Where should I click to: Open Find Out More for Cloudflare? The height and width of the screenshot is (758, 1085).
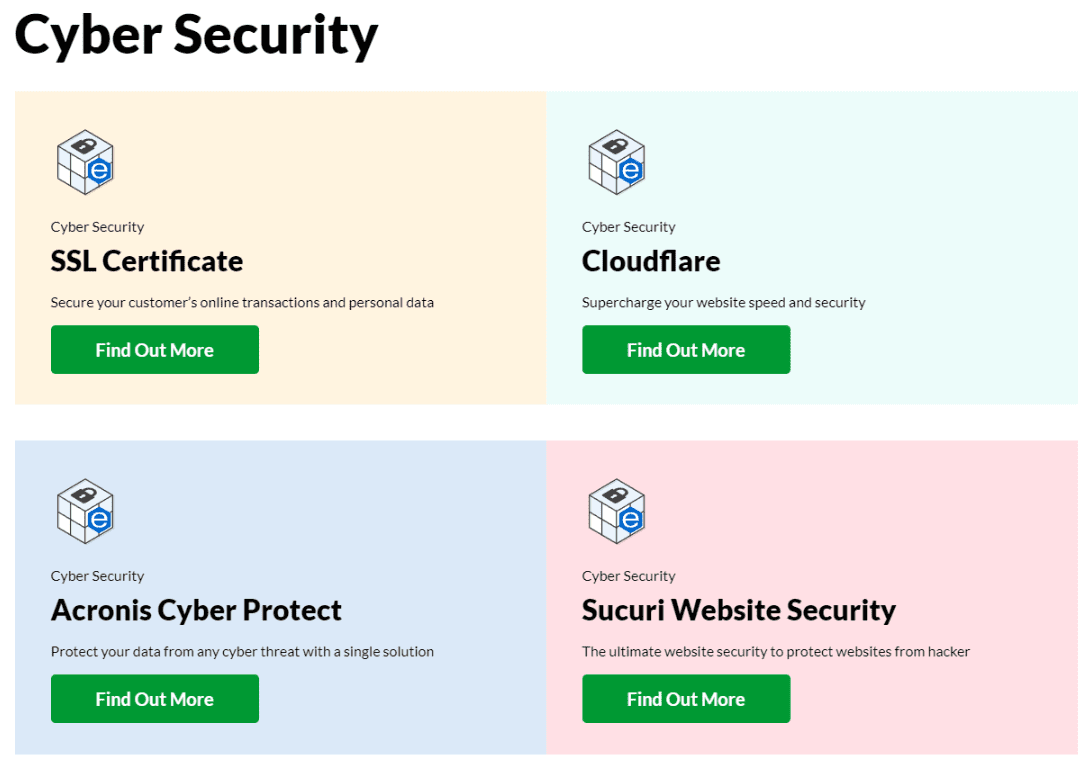[x=686, y=350]
